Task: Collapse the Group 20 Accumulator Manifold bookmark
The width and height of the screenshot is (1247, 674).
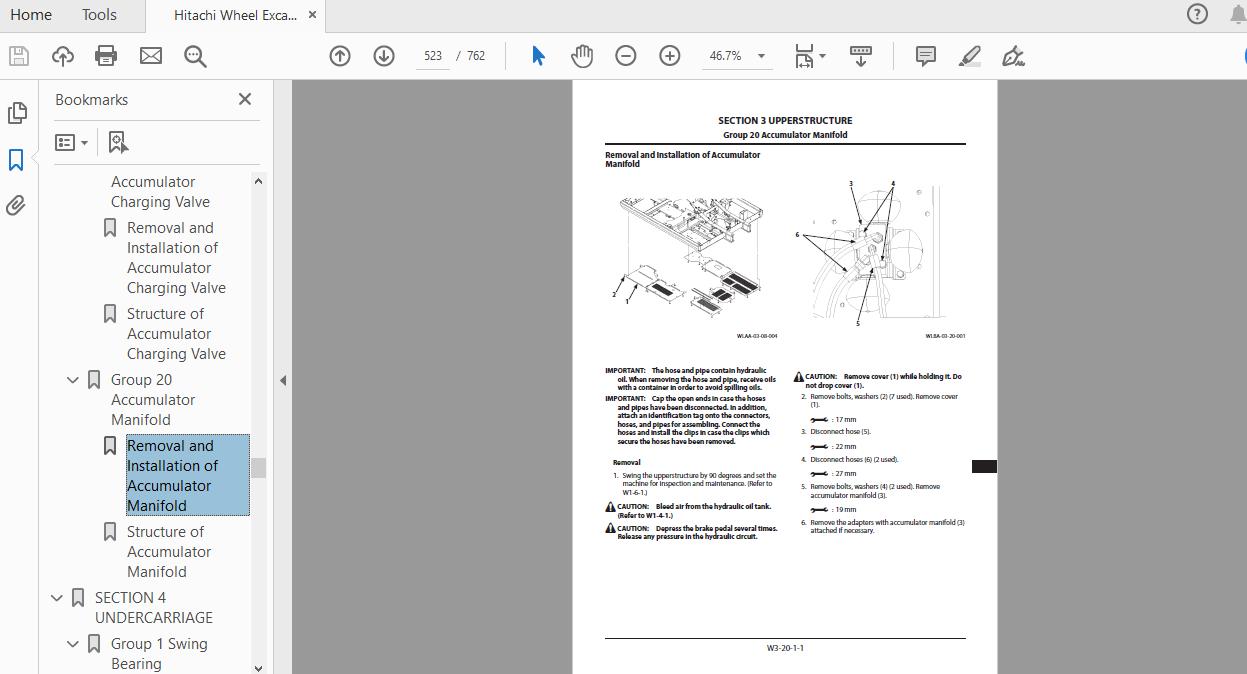Action: [x=72, y=379]
